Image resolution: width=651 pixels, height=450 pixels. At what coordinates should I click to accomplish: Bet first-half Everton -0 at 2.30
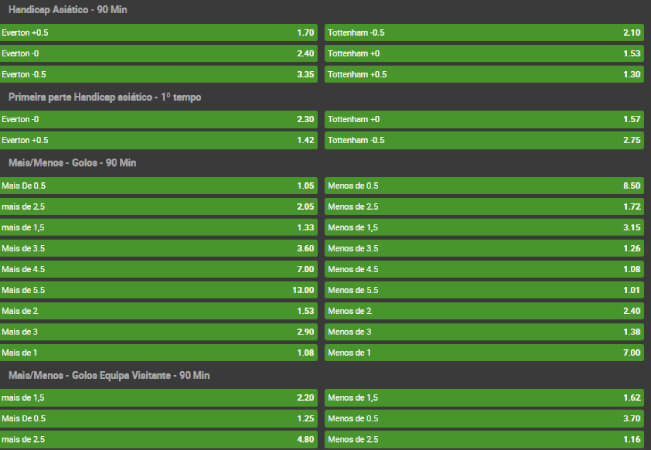click(x=159, y=120)
